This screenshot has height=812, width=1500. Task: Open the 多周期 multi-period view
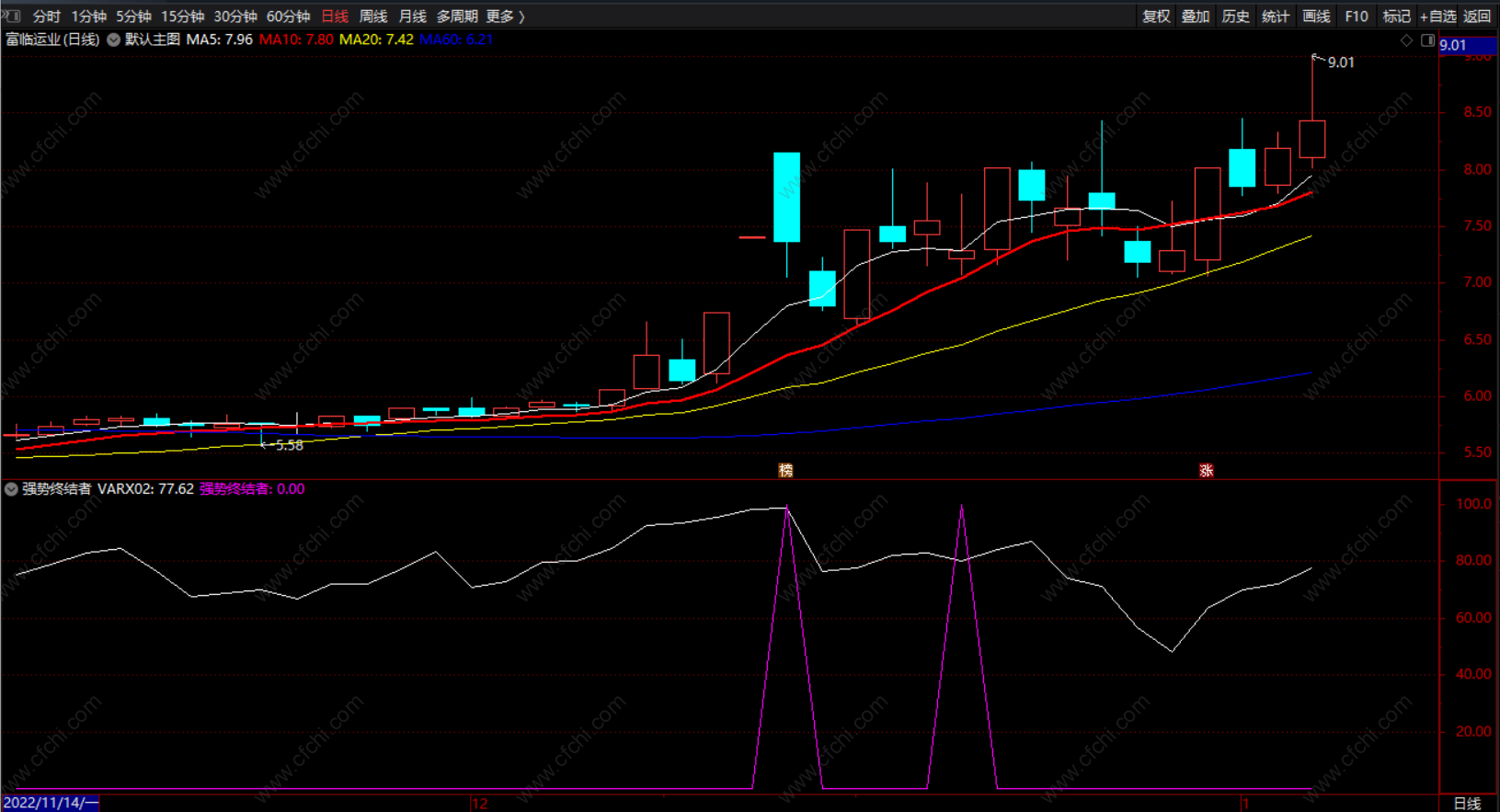(457, 16)
